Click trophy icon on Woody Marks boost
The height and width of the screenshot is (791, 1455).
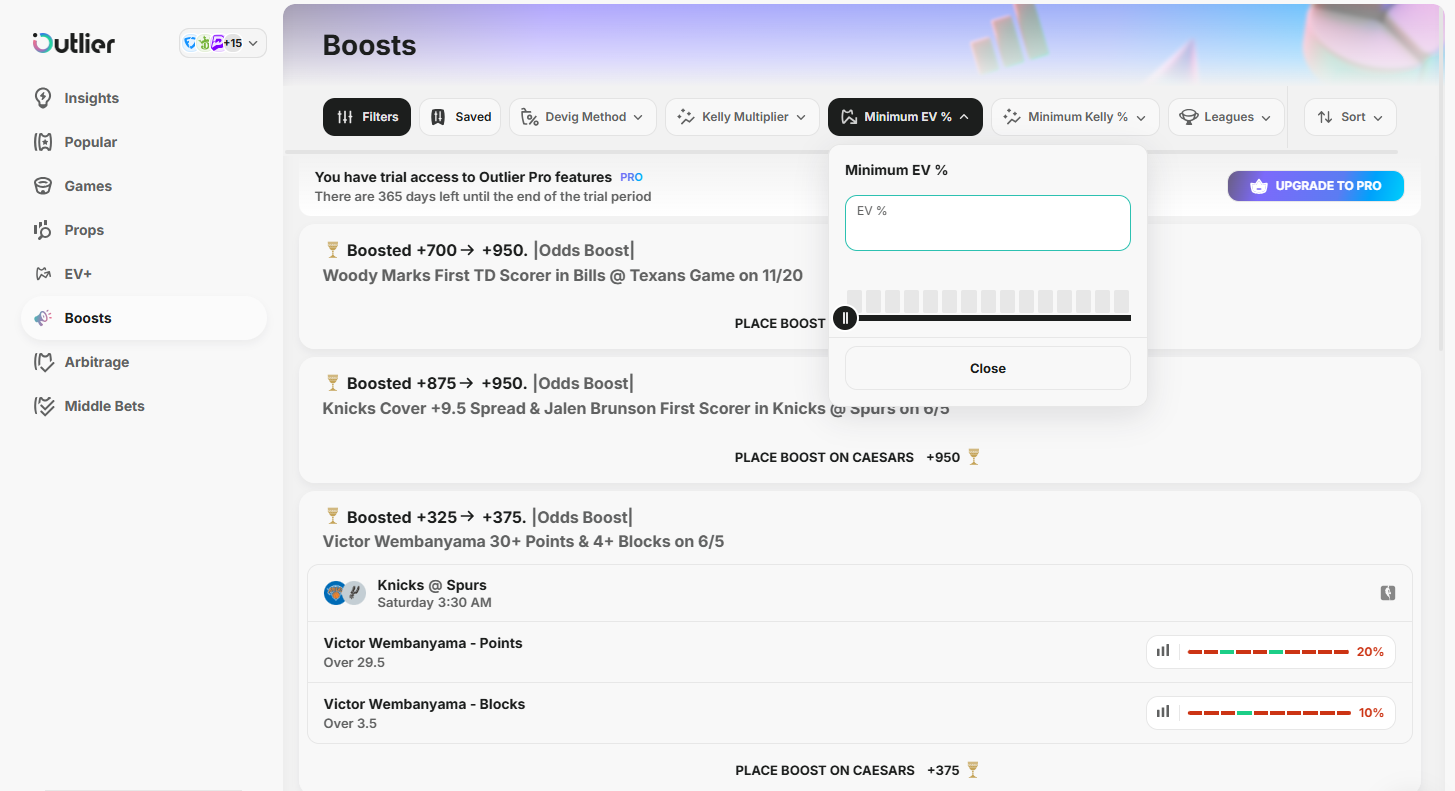pos(333,249)
